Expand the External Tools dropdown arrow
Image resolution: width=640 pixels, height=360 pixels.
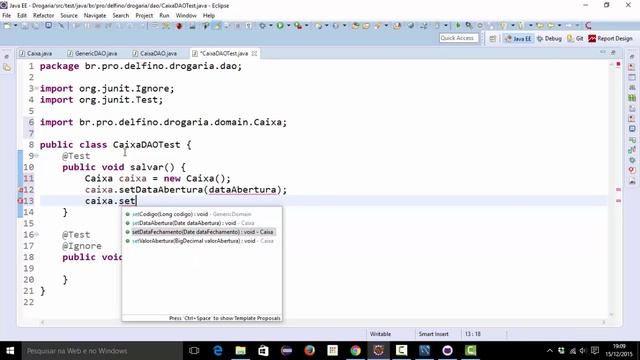click(307, 26)
